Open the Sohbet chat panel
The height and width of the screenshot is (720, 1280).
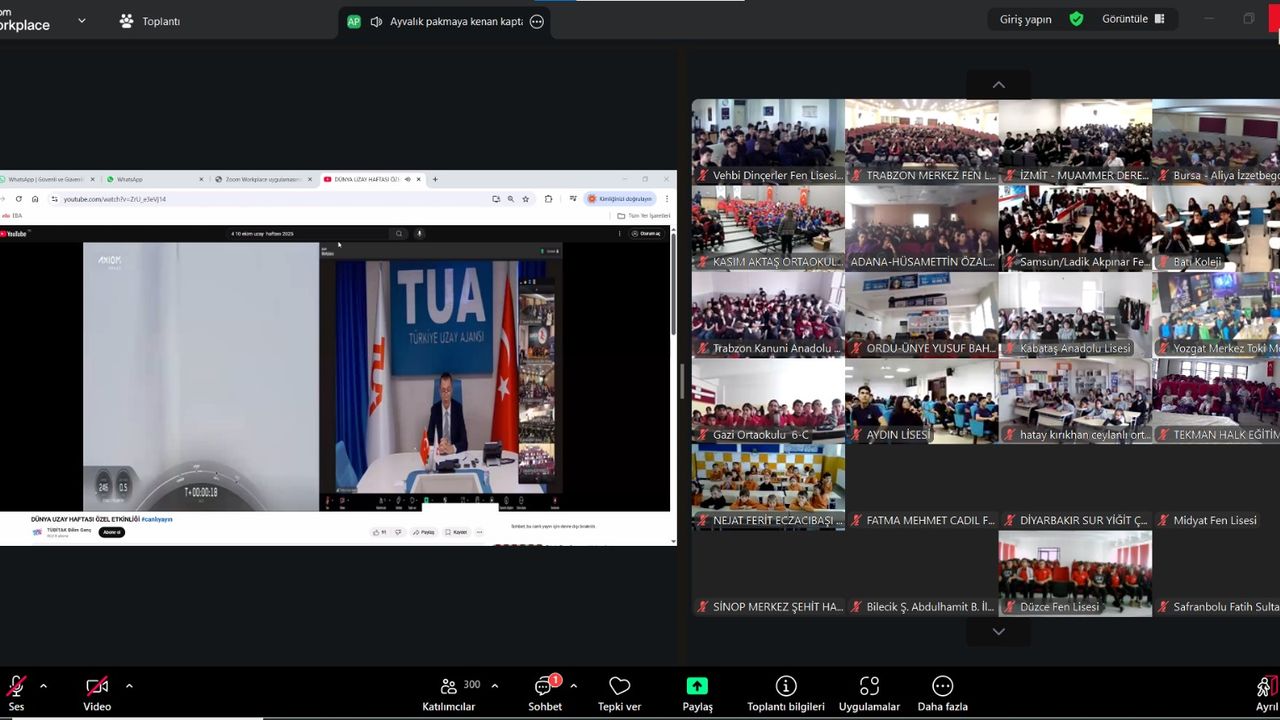(544, 694)
